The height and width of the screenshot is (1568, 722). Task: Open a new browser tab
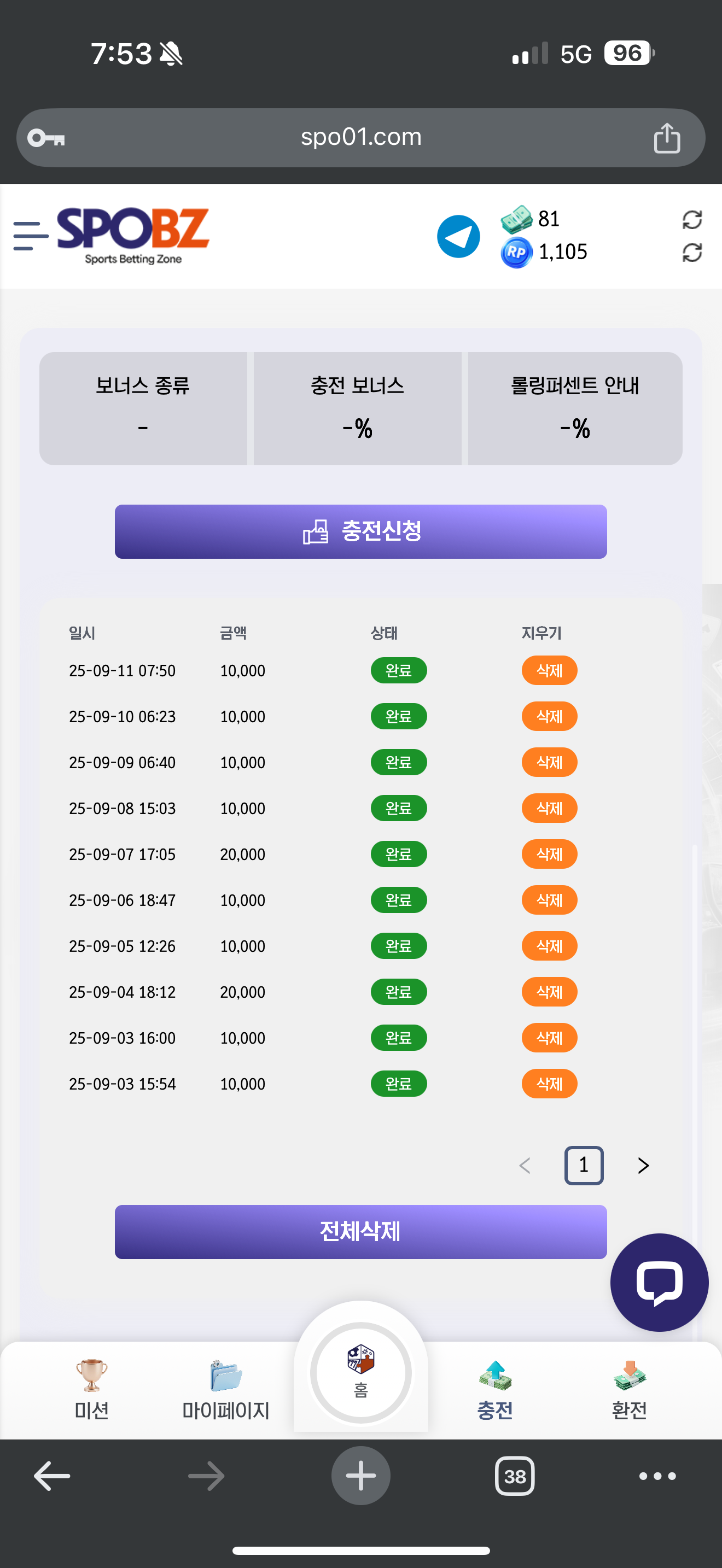[360, 1476]
